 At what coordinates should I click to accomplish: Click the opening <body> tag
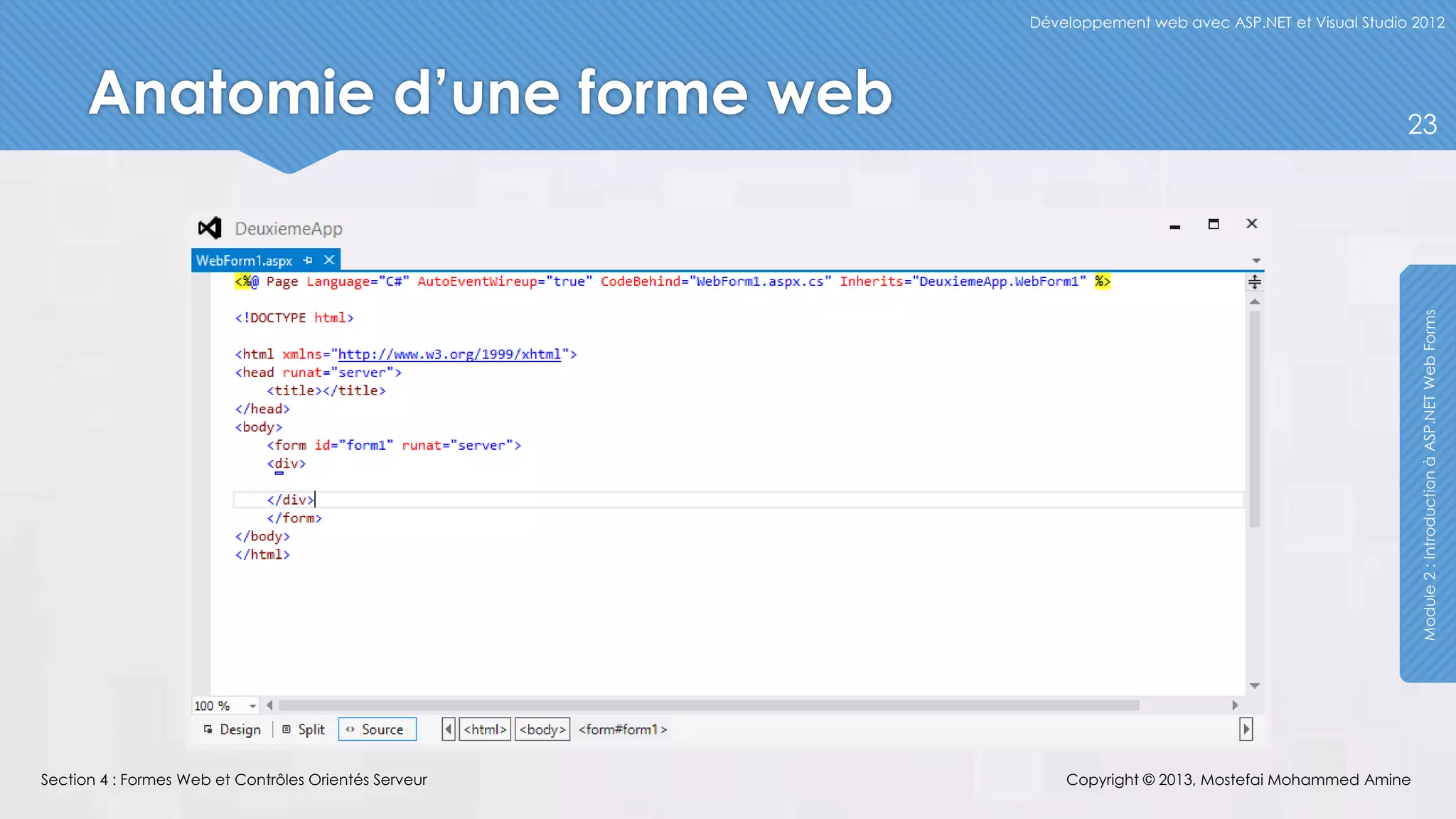click(x=259, y=427)
